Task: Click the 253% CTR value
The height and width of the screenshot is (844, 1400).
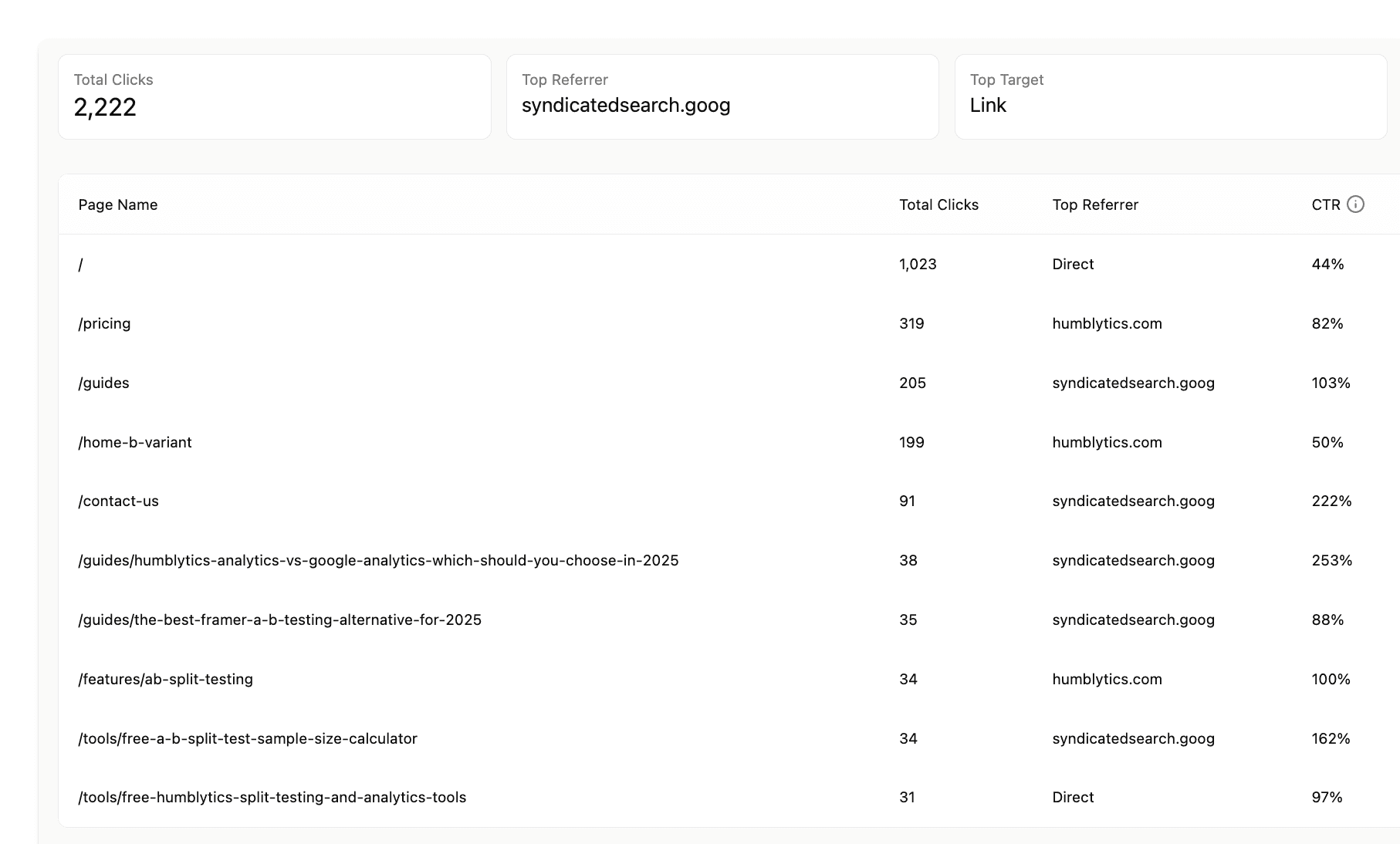Action: [x=1331, y=560]
